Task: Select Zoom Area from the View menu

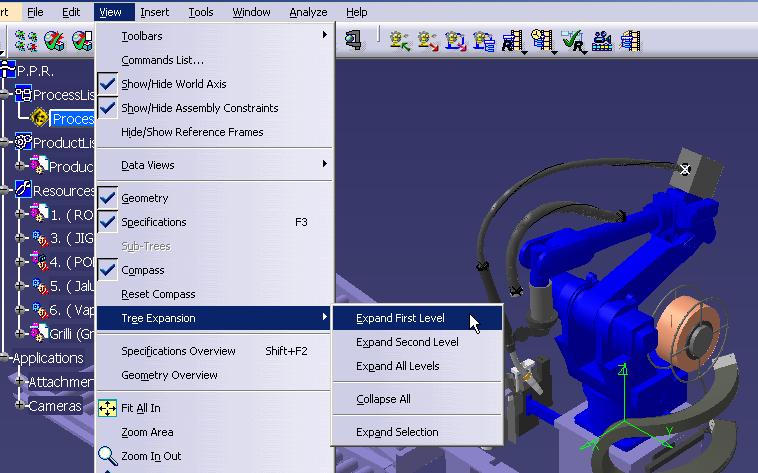Action: click(214, 432)
